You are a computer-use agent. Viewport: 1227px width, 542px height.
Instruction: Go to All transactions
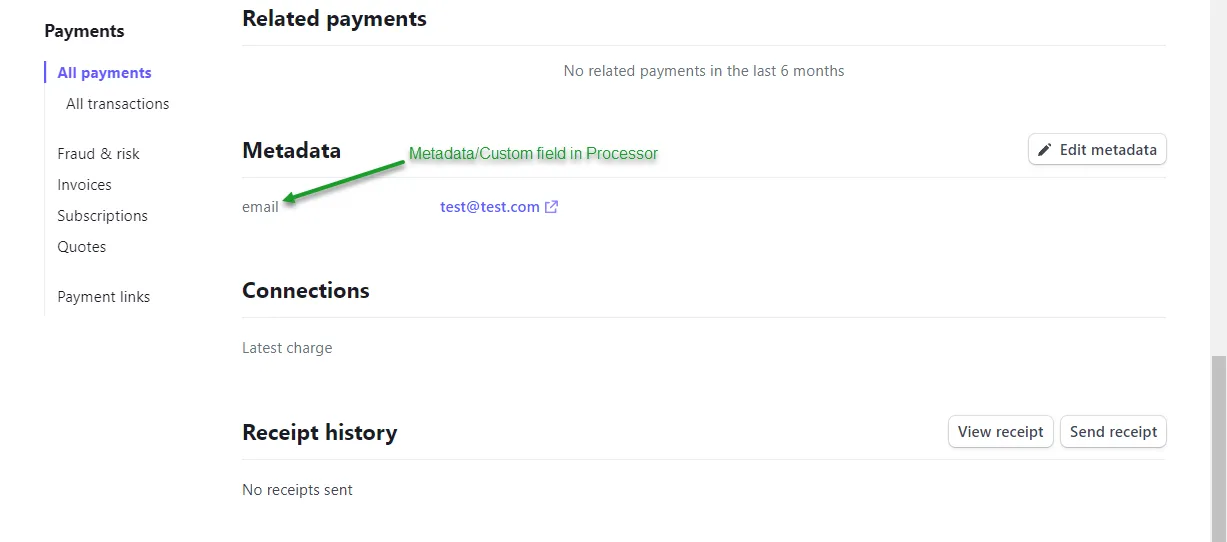pos(117,104)
